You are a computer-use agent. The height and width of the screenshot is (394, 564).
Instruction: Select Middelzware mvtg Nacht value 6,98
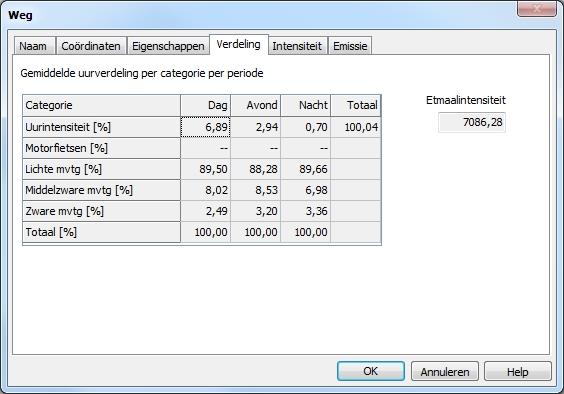point(306,190)
